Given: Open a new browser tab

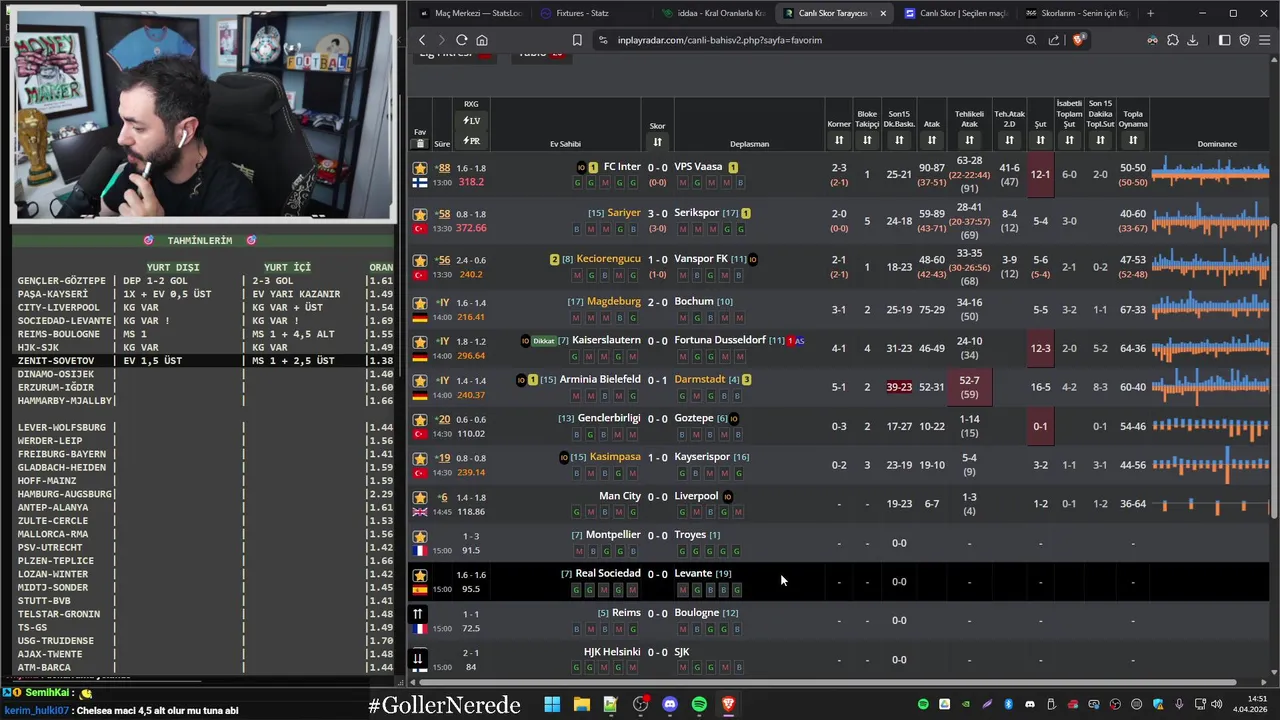Looking at the screenshot, I should [1150, 13].
